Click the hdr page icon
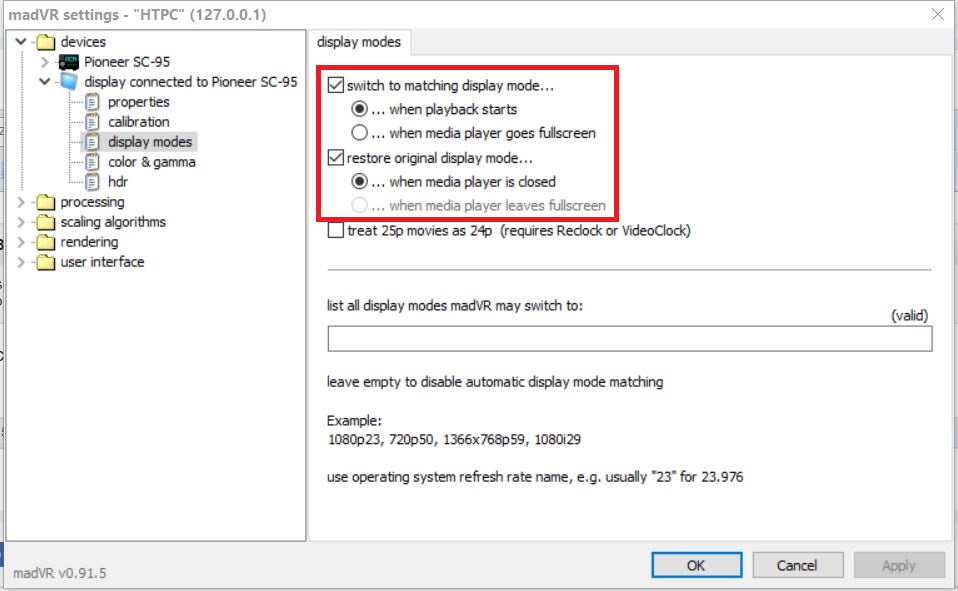Viewport: 958px width, 591px height. click(x=92, y=182)
